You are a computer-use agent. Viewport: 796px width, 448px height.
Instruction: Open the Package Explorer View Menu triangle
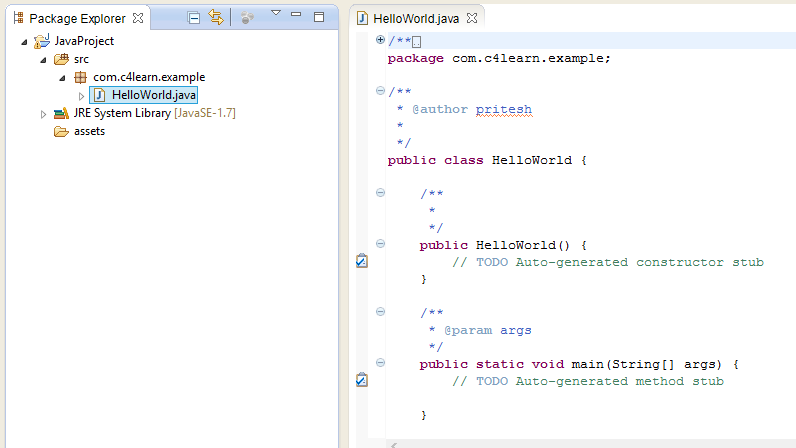[276, 13]
